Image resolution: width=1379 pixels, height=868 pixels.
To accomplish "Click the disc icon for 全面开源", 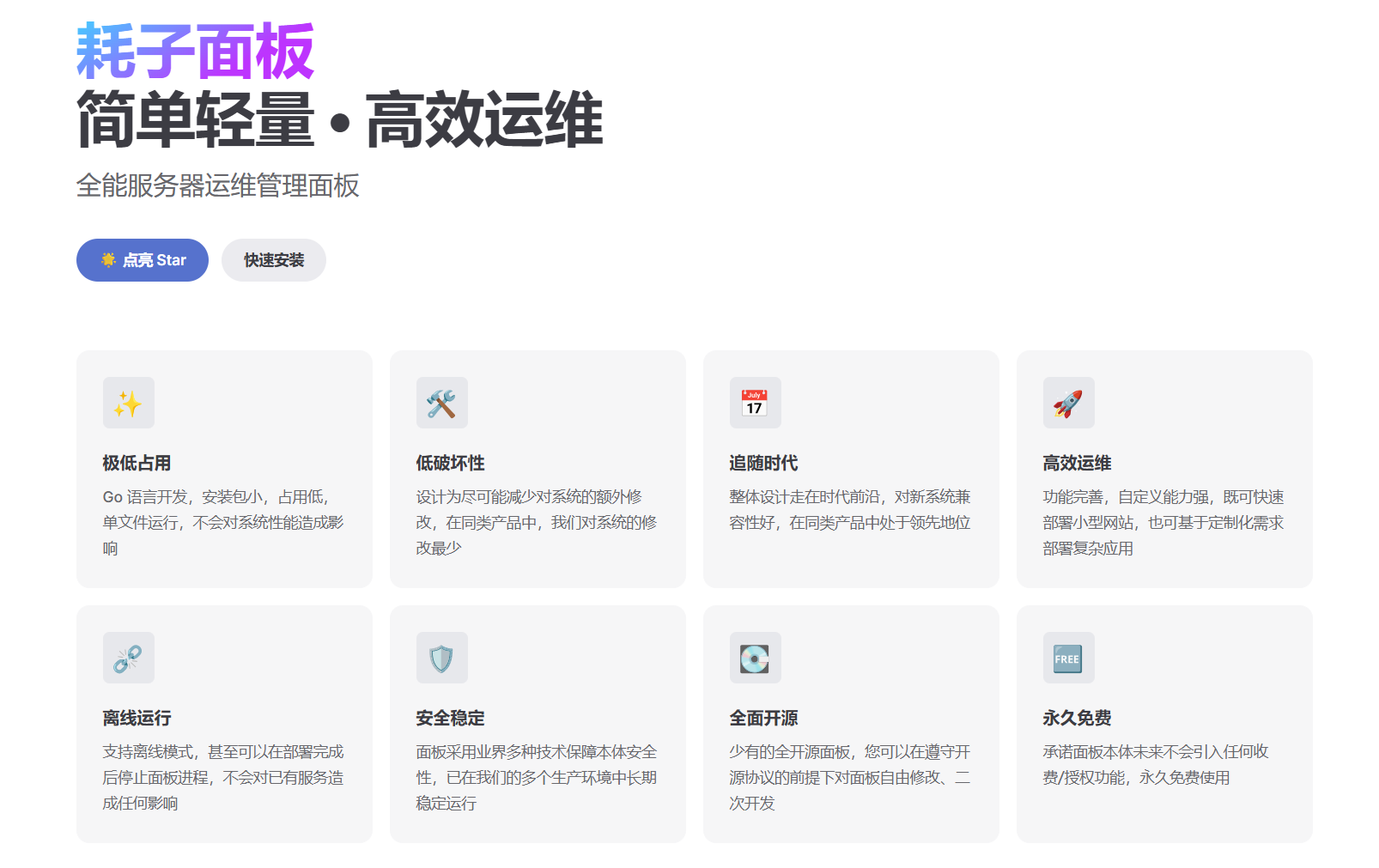I will coord(755,658).
